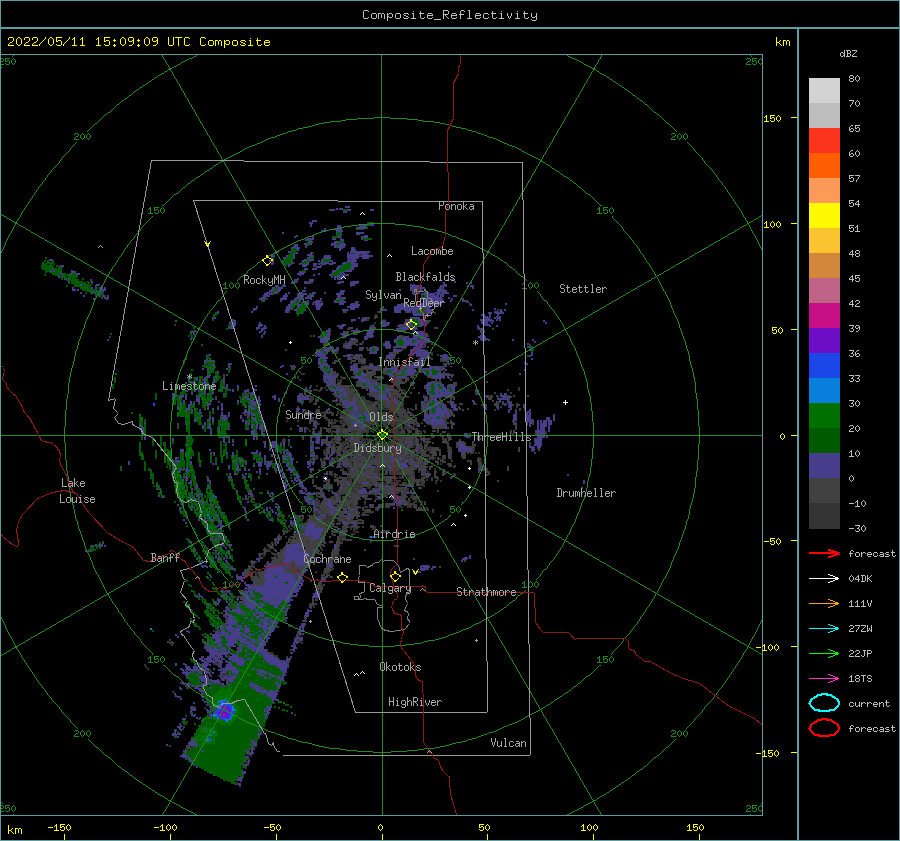Click the Calgary city label
The height and width of the screenshot is (841, 900).
point(390,588)
